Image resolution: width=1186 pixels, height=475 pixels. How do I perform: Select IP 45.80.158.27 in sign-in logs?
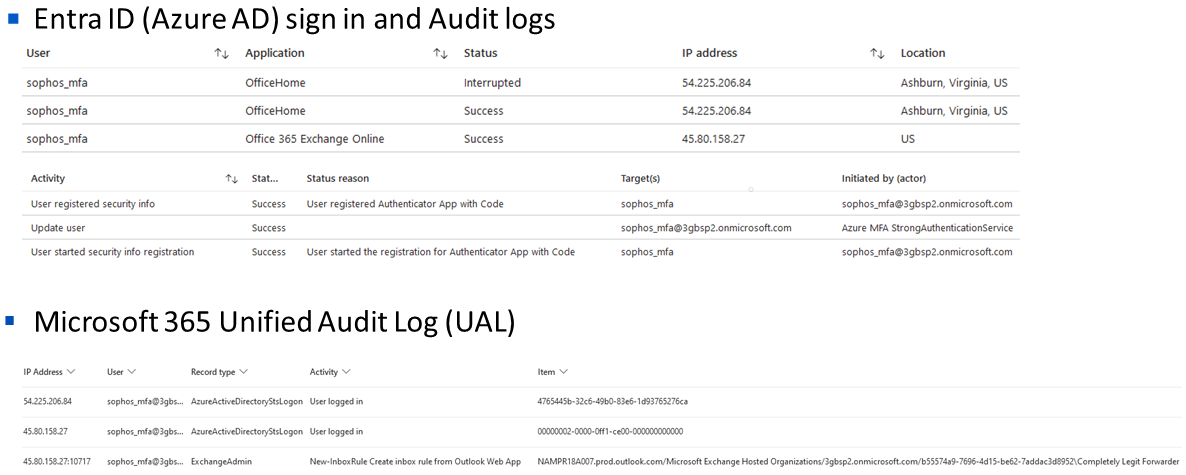pyautogui.click(x=711, y=138)
